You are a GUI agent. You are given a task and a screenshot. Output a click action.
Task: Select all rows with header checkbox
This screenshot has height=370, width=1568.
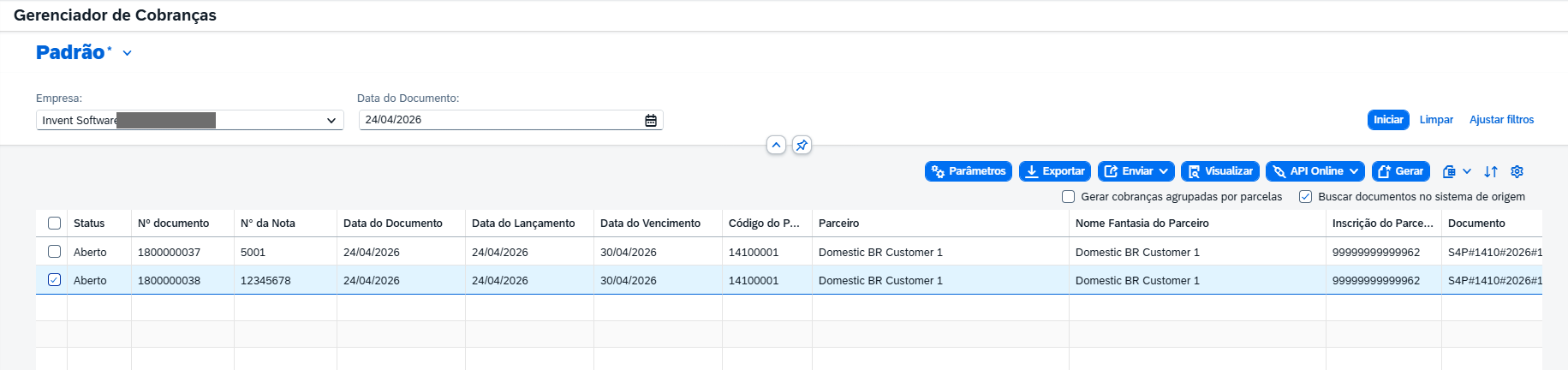(x=54, y=223)
